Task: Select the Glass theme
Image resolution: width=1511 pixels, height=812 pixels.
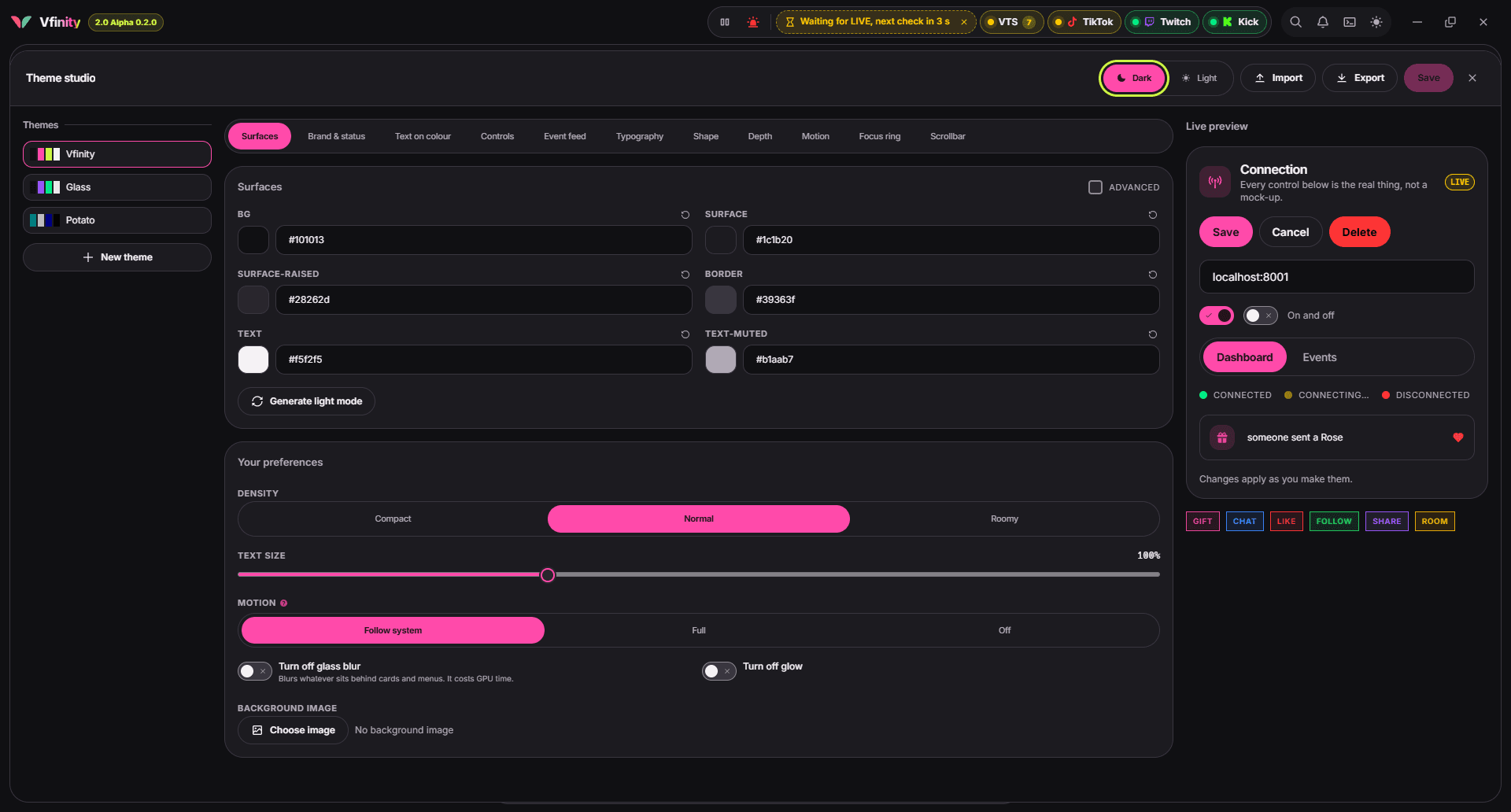Action: tap(117, 187)
